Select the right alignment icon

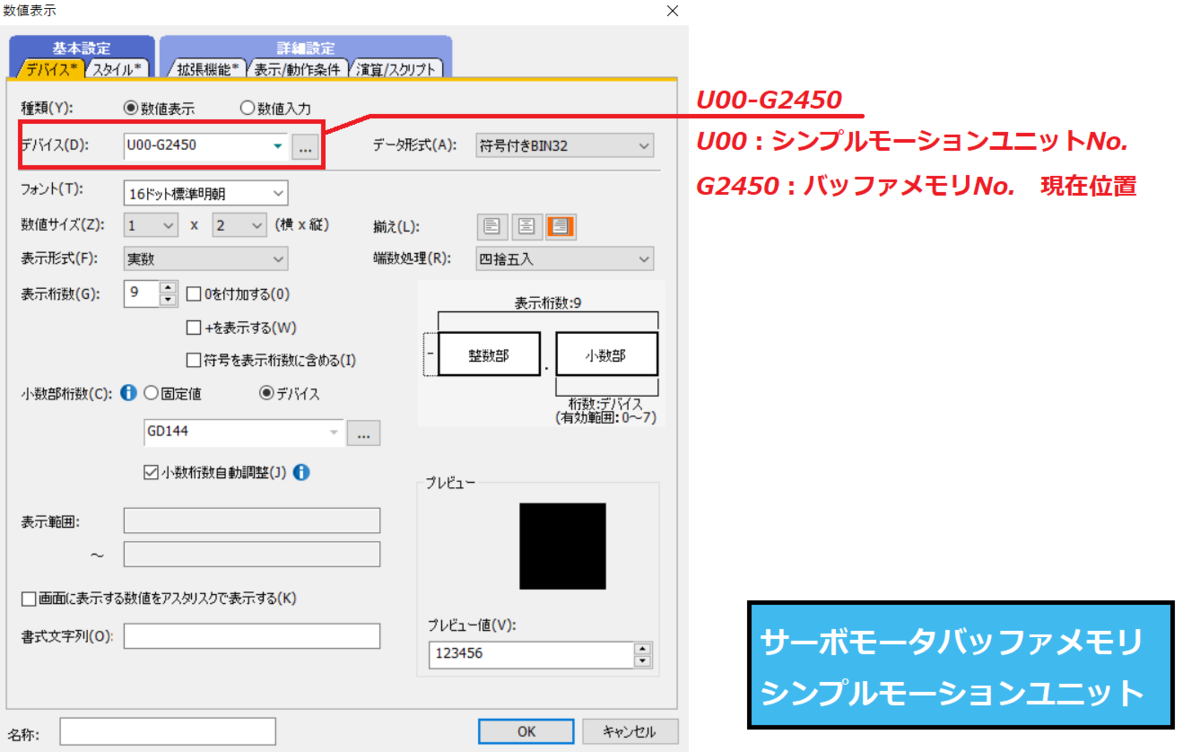(x=560, y=226)
